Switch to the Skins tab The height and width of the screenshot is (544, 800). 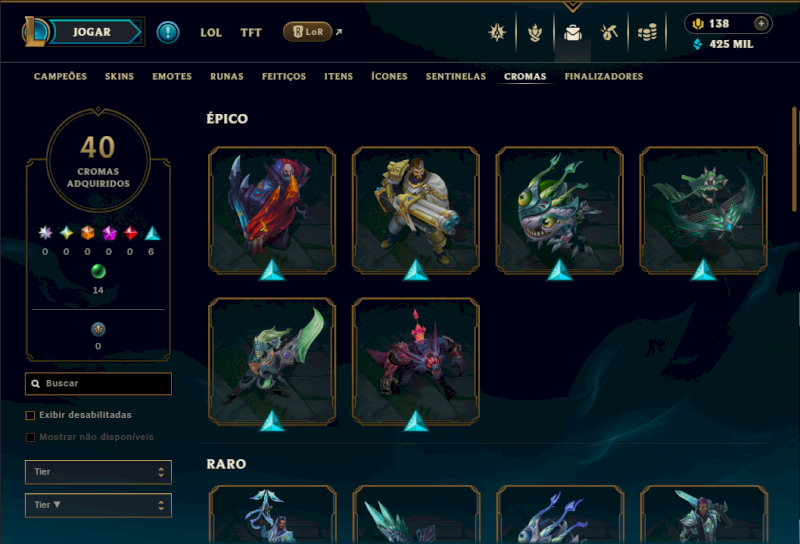[x=119, y=77]
